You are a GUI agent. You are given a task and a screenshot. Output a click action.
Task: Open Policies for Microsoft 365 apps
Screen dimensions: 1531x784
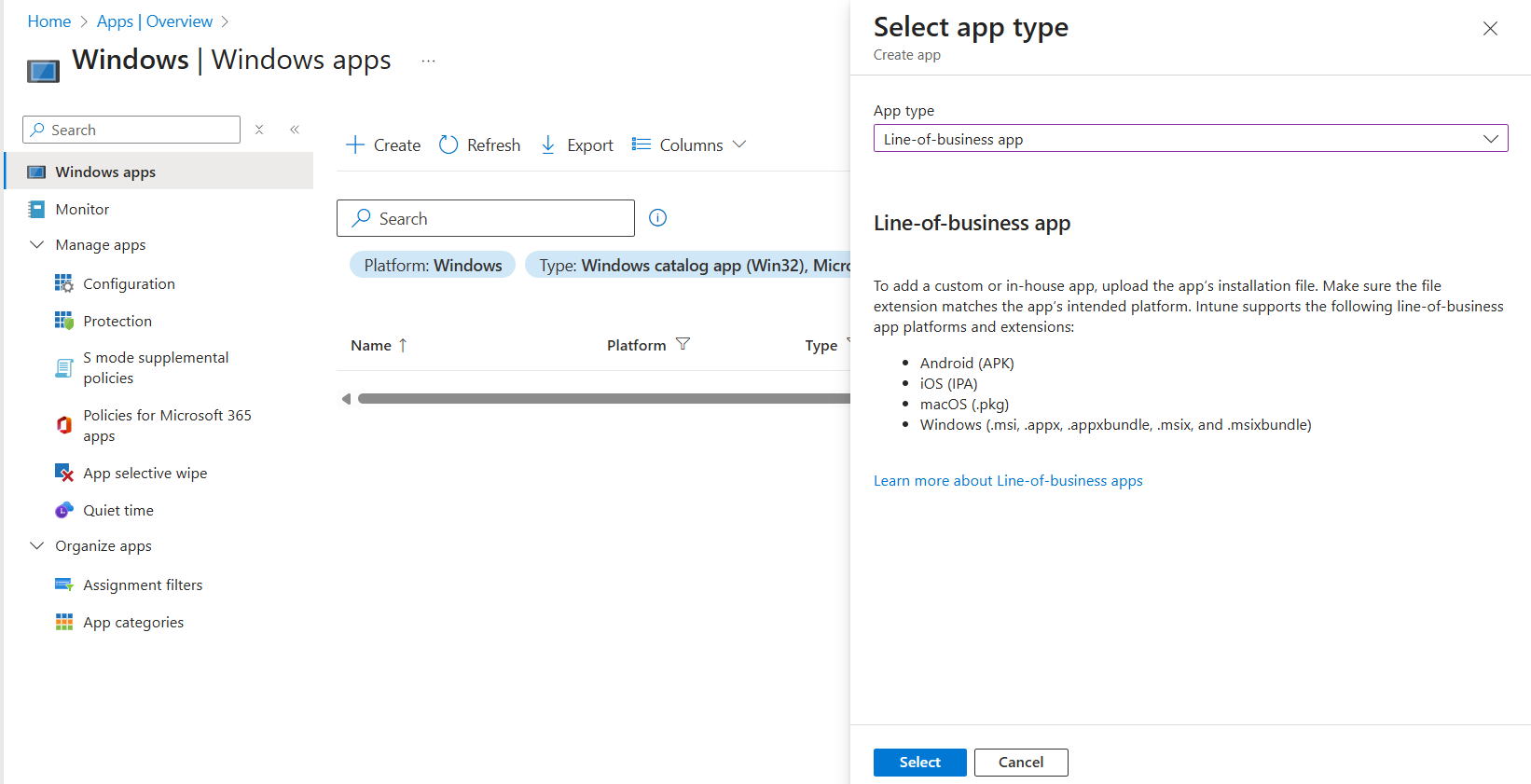[167, 425]
